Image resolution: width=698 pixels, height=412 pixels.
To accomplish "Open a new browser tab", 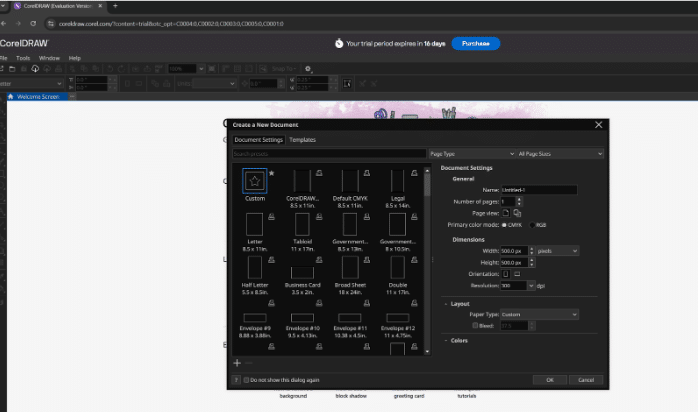I will click(115, 6).
